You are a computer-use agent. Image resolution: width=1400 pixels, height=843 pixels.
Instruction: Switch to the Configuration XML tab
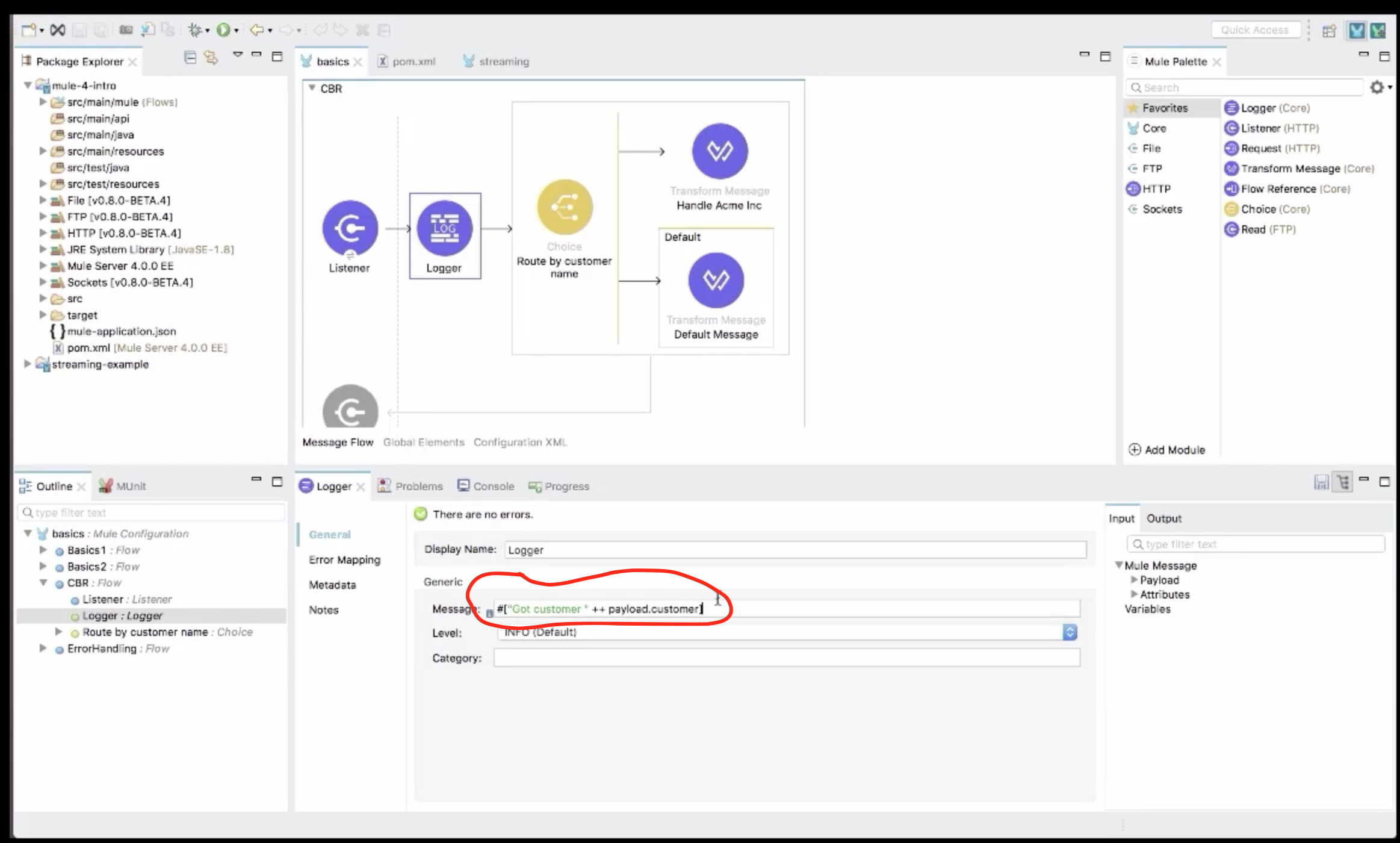[x=520, y=442]
